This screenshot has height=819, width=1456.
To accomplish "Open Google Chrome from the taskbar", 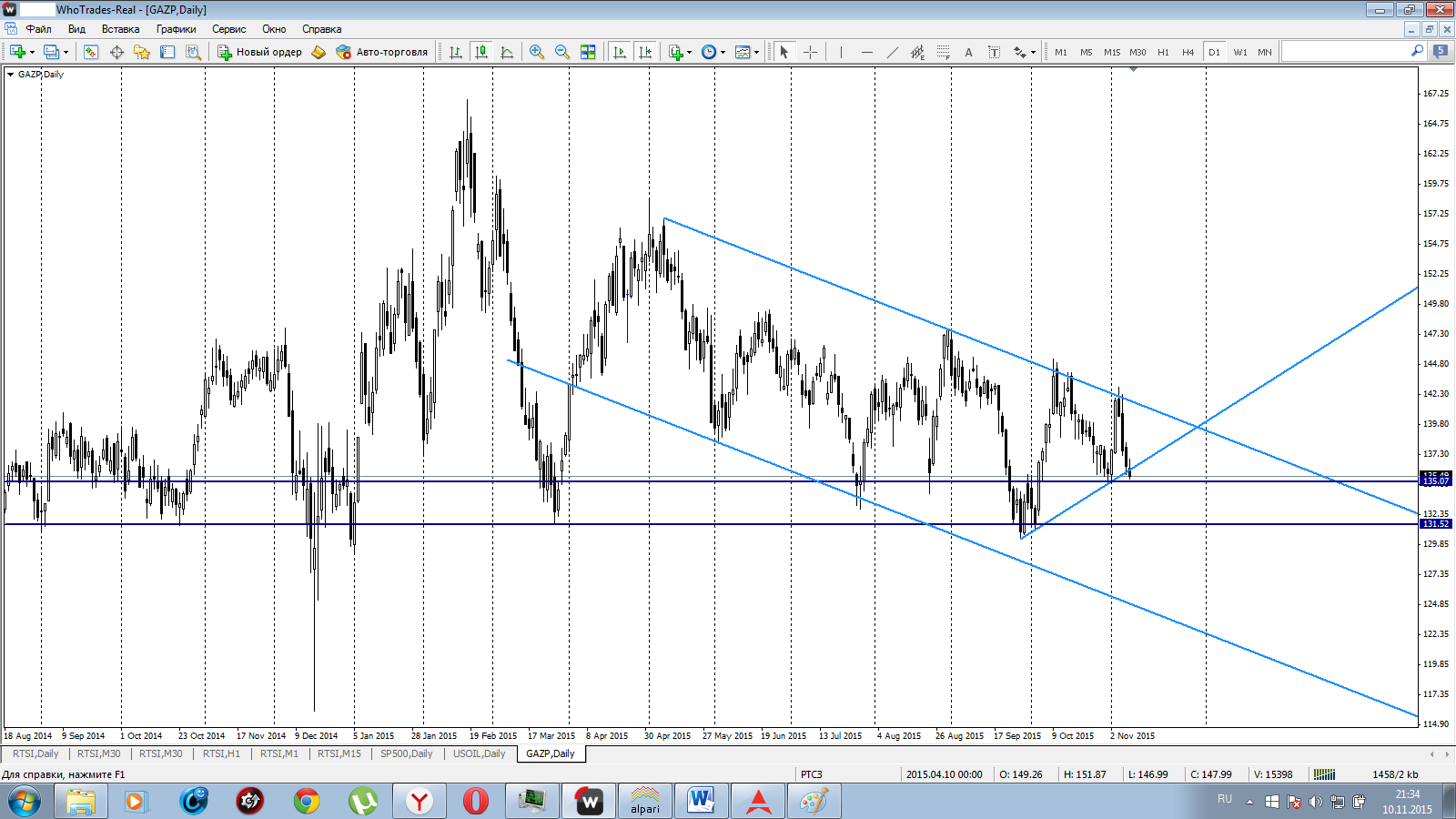I will (307, 801).
